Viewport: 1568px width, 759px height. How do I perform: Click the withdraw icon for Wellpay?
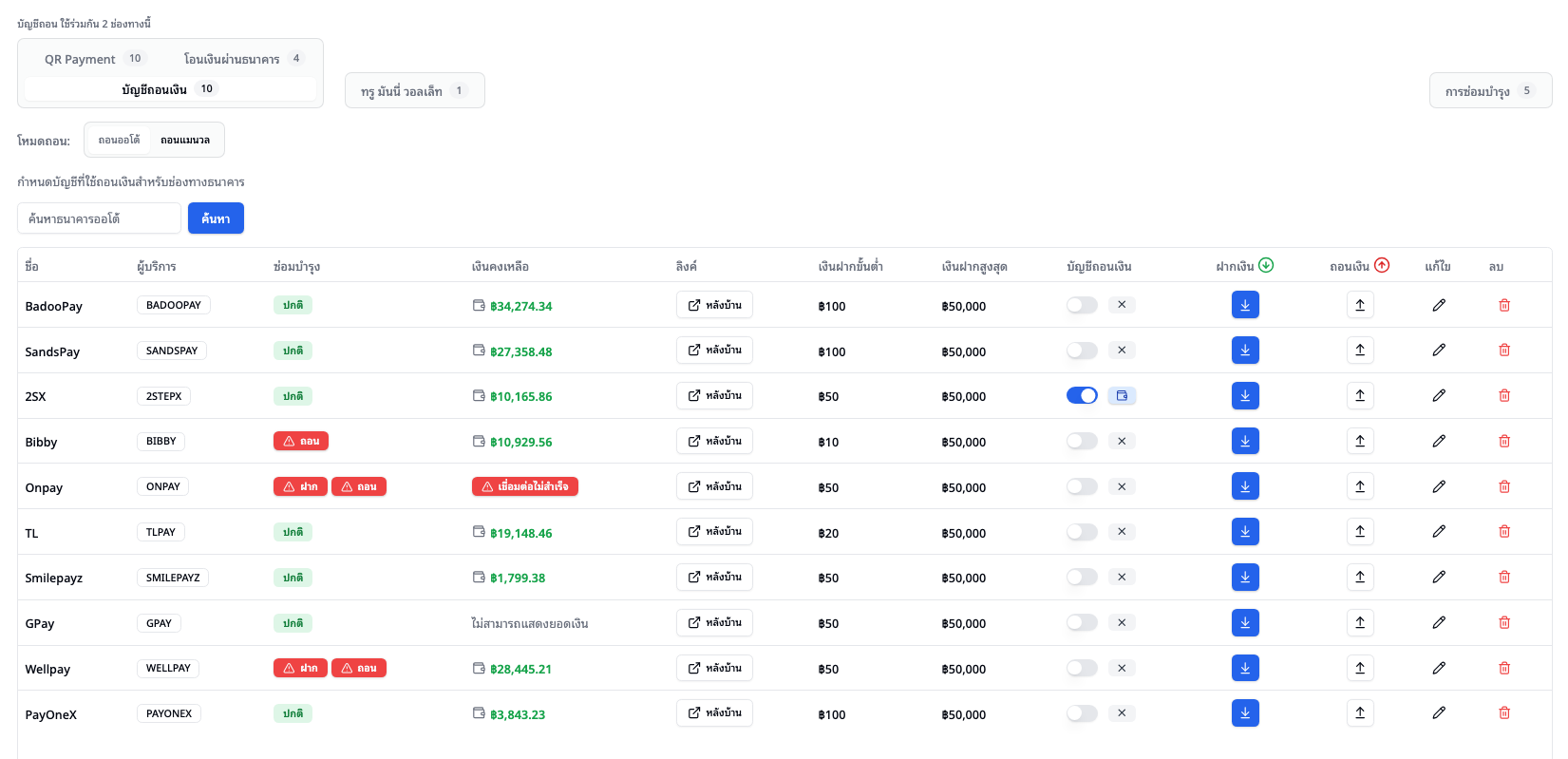(1359, 669)
